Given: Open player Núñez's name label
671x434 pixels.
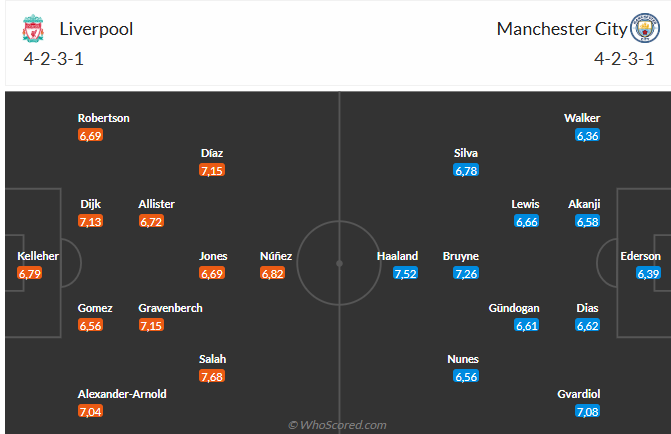Looking at the screenshot, I should (x=276, y=256).
